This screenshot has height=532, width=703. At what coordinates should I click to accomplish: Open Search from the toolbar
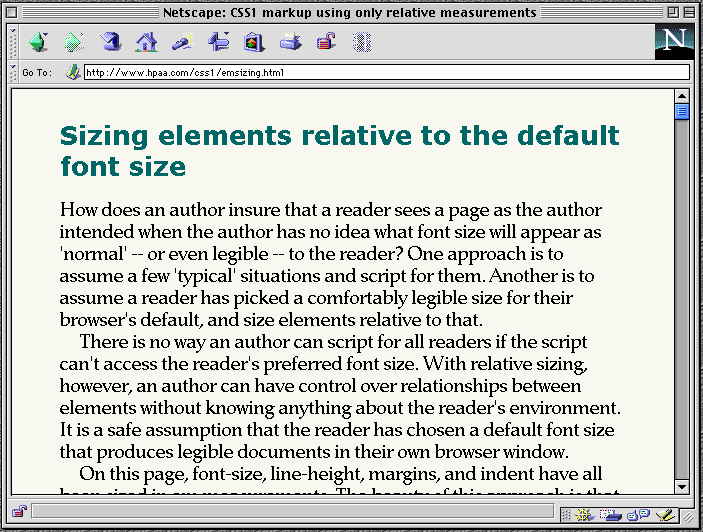tap(182, 42)
